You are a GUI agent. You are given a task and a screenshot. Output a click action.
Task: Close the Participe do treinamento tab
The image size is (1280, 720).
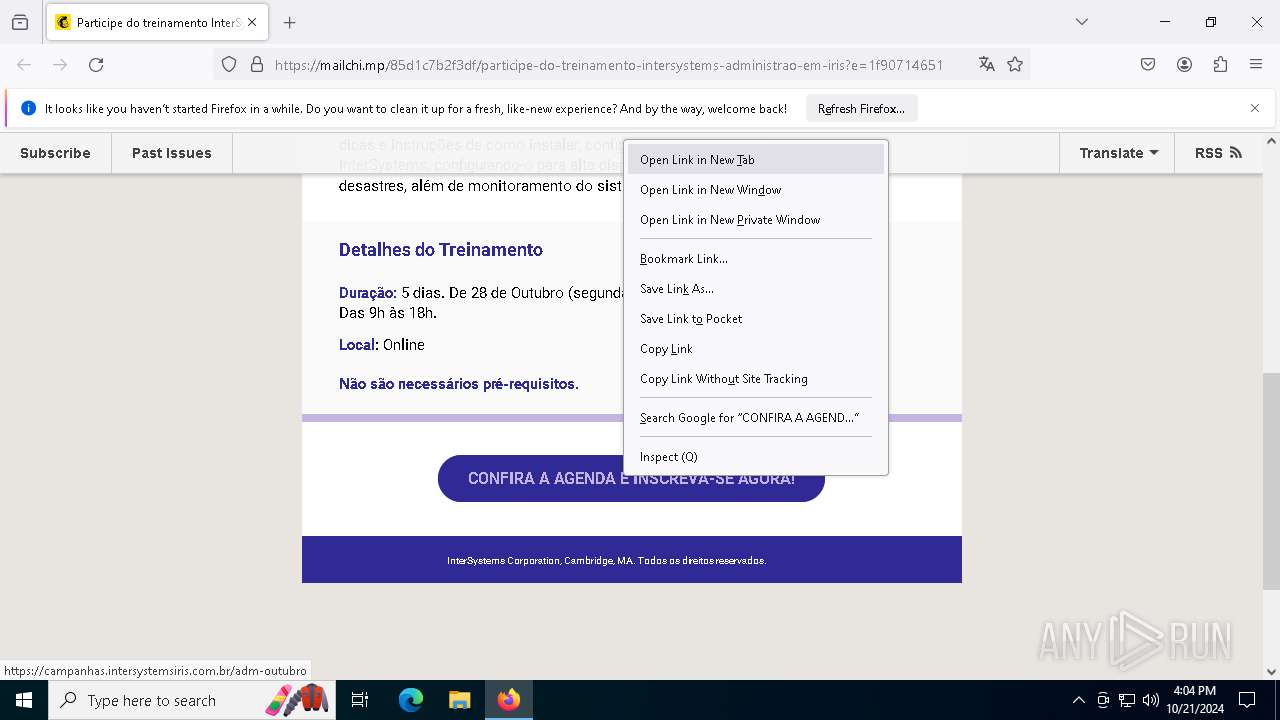tap(252, 22)
